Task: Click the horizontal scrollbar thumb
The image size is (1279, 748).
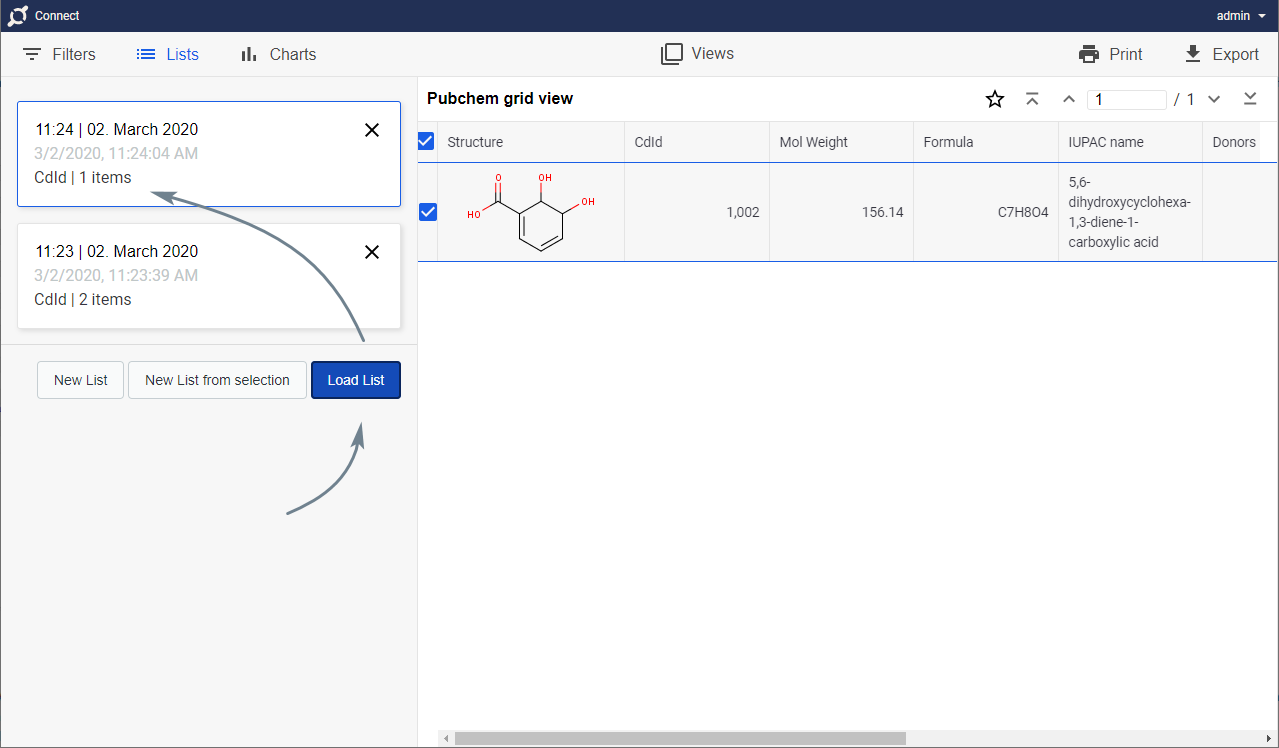Action: (x=680, y=738)
